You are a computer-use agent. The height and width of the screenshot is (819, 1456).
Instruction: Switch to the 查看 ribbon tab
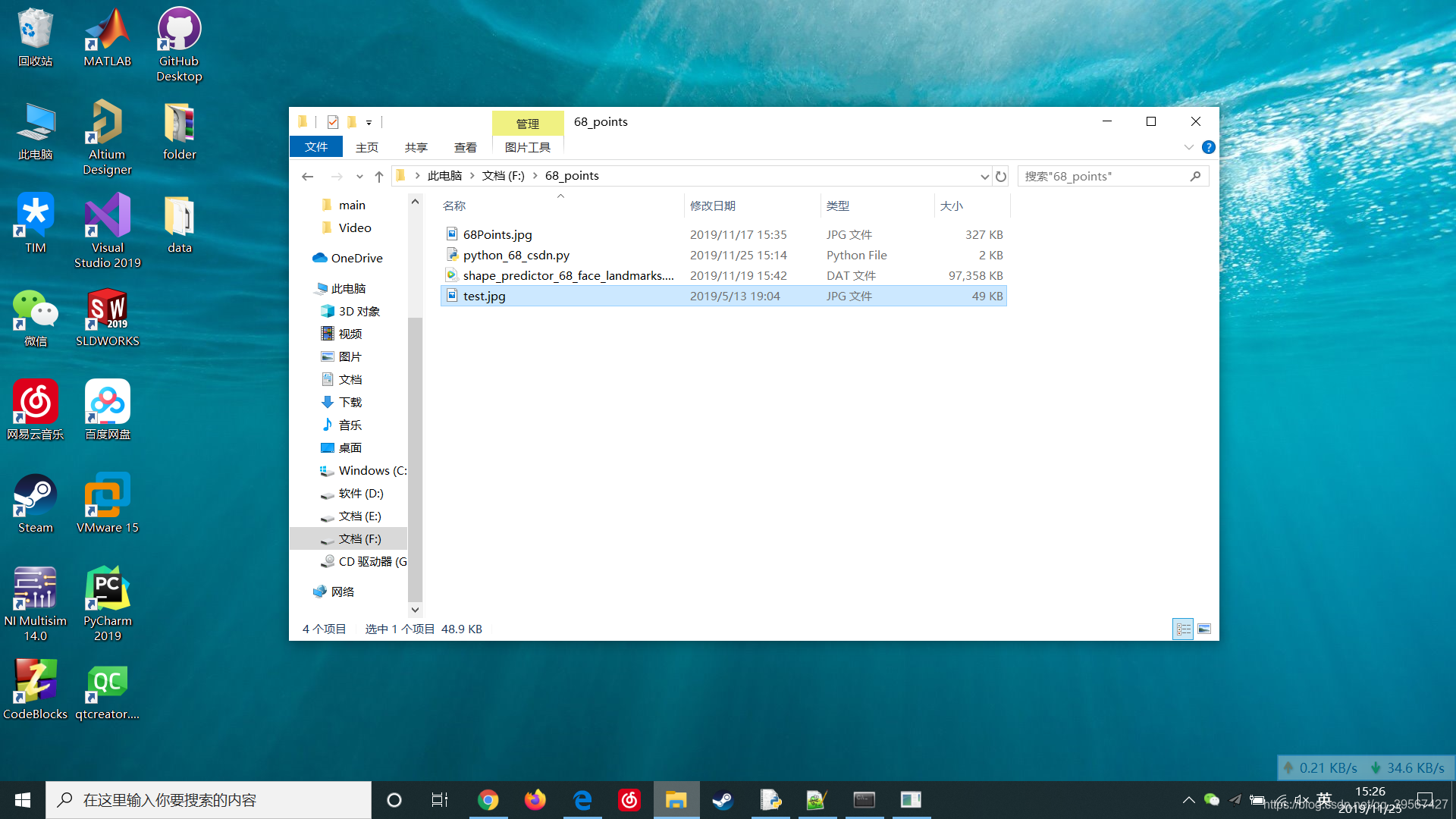pos(465,147)
